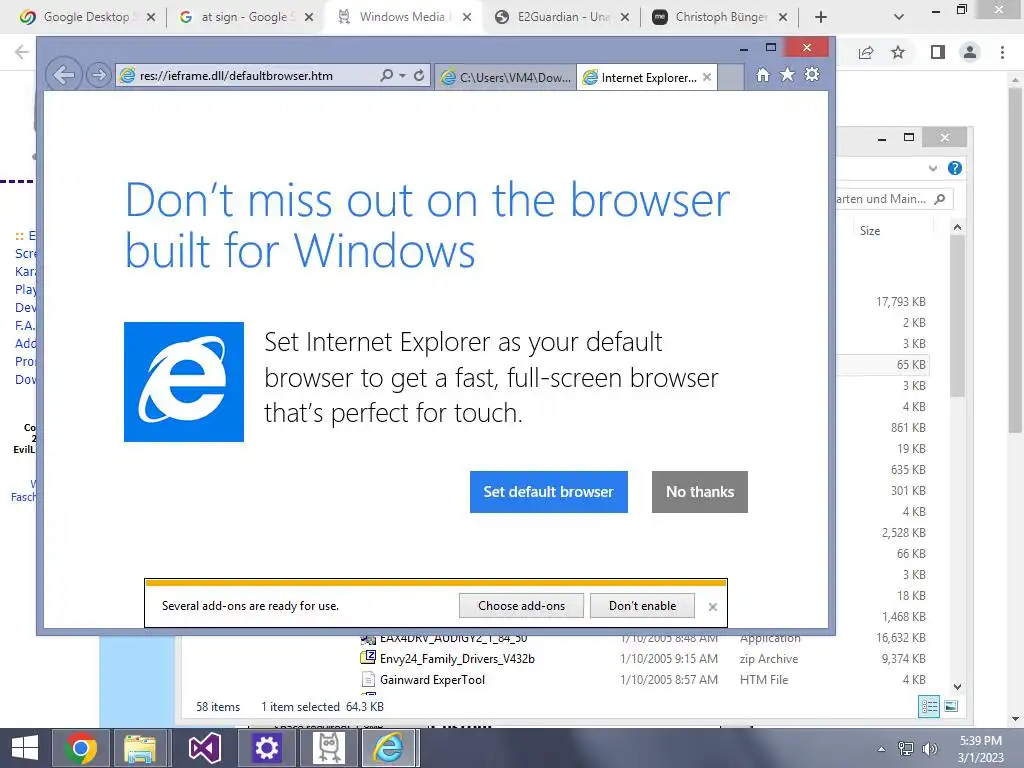Click the No thanks button
The width and height of the screenshot is (1024, 768).
tap(699, 492)
